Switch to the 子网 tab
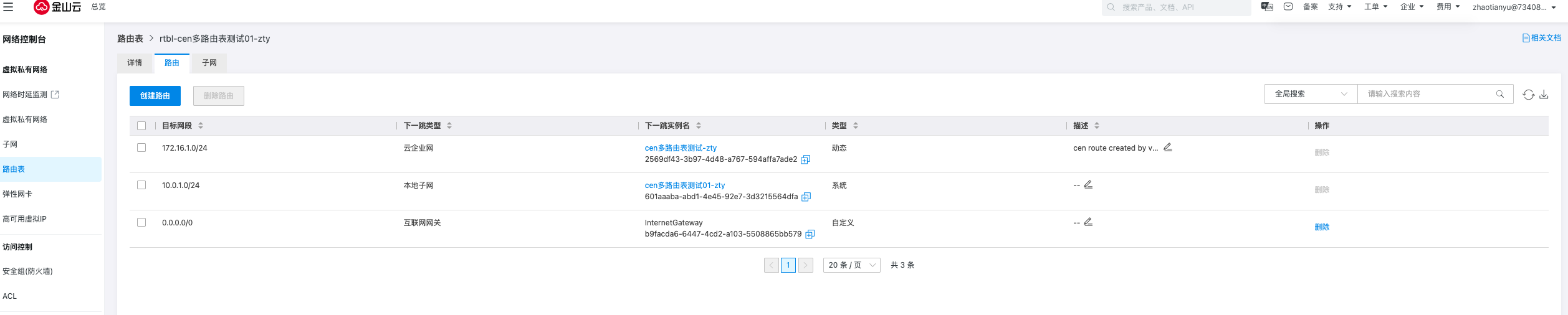Image resolution: width=1568 pixels, height=315 pixels. coord(209,63)
